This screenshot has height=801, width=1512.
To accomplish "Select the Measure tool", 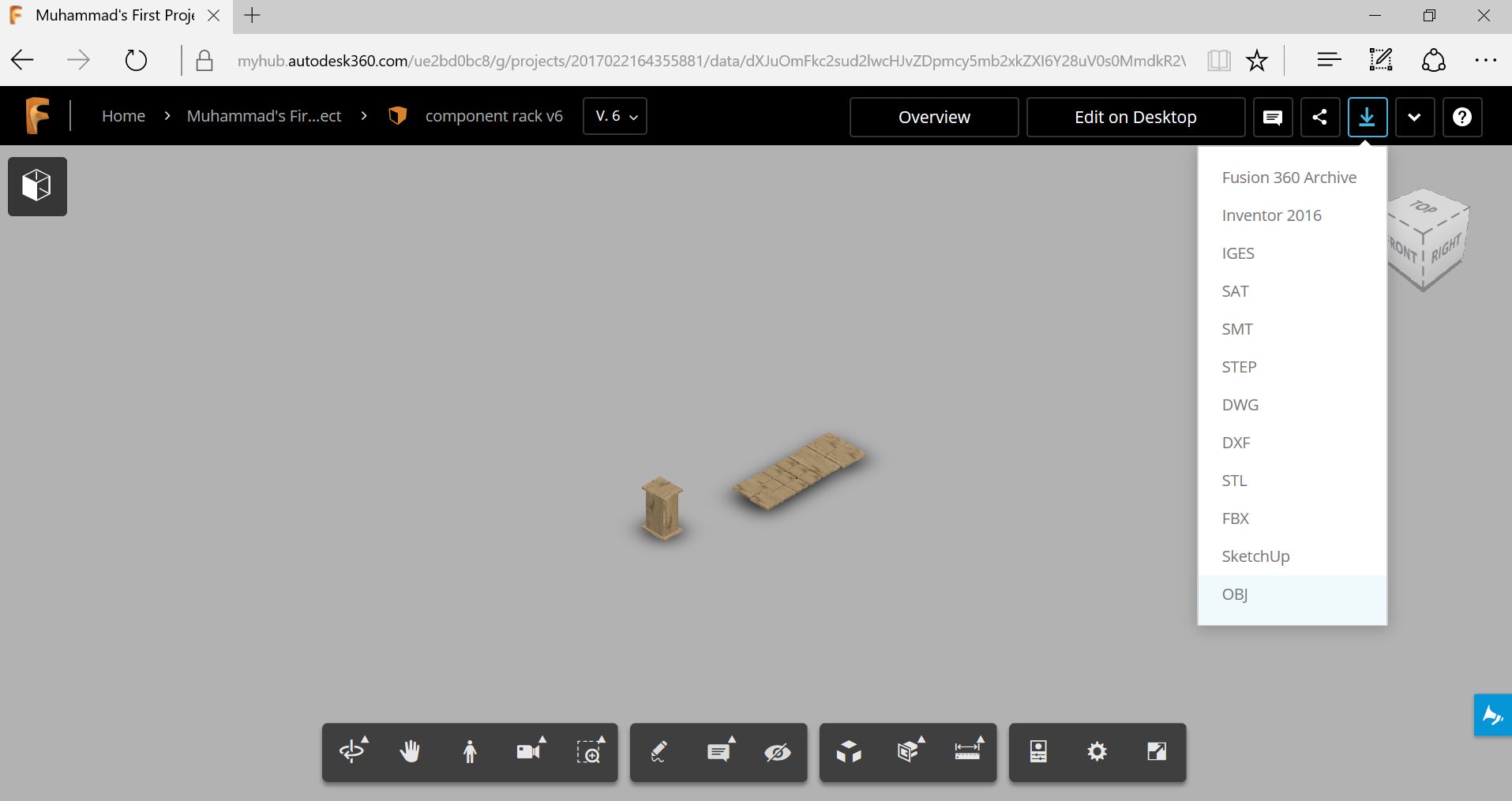I will tap(968, 751).
